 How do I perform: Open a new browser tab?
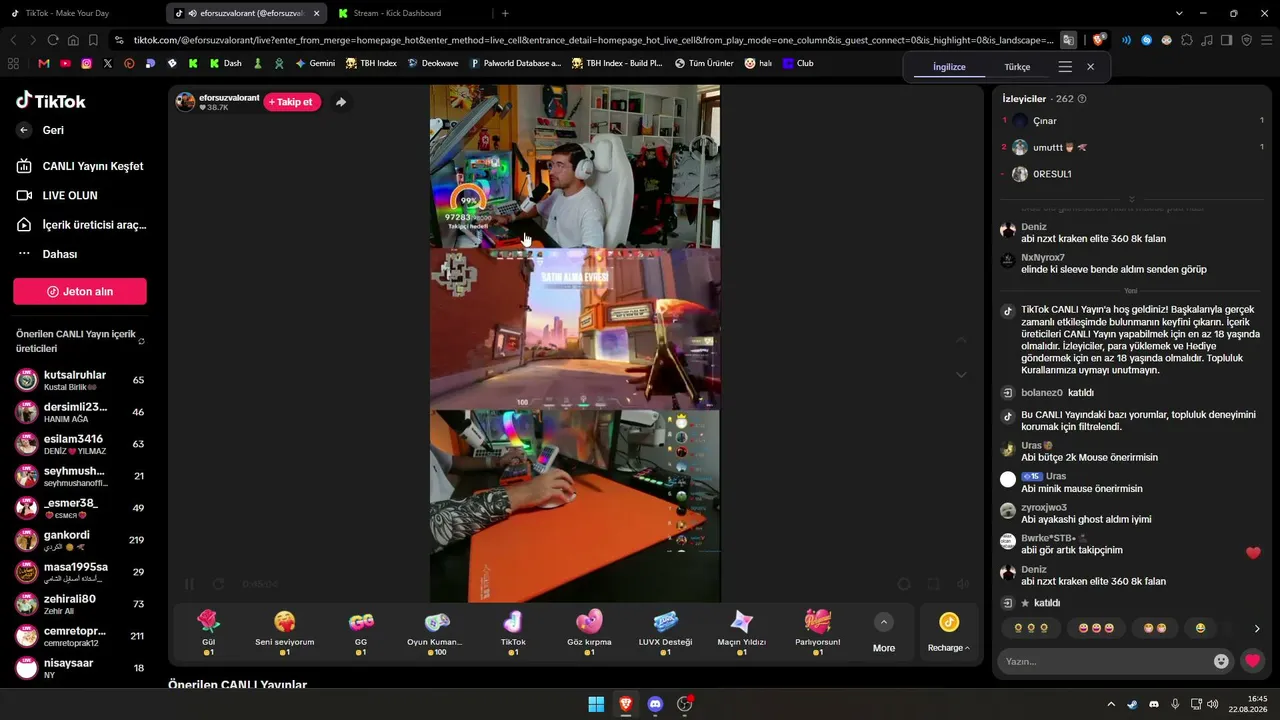505,13
